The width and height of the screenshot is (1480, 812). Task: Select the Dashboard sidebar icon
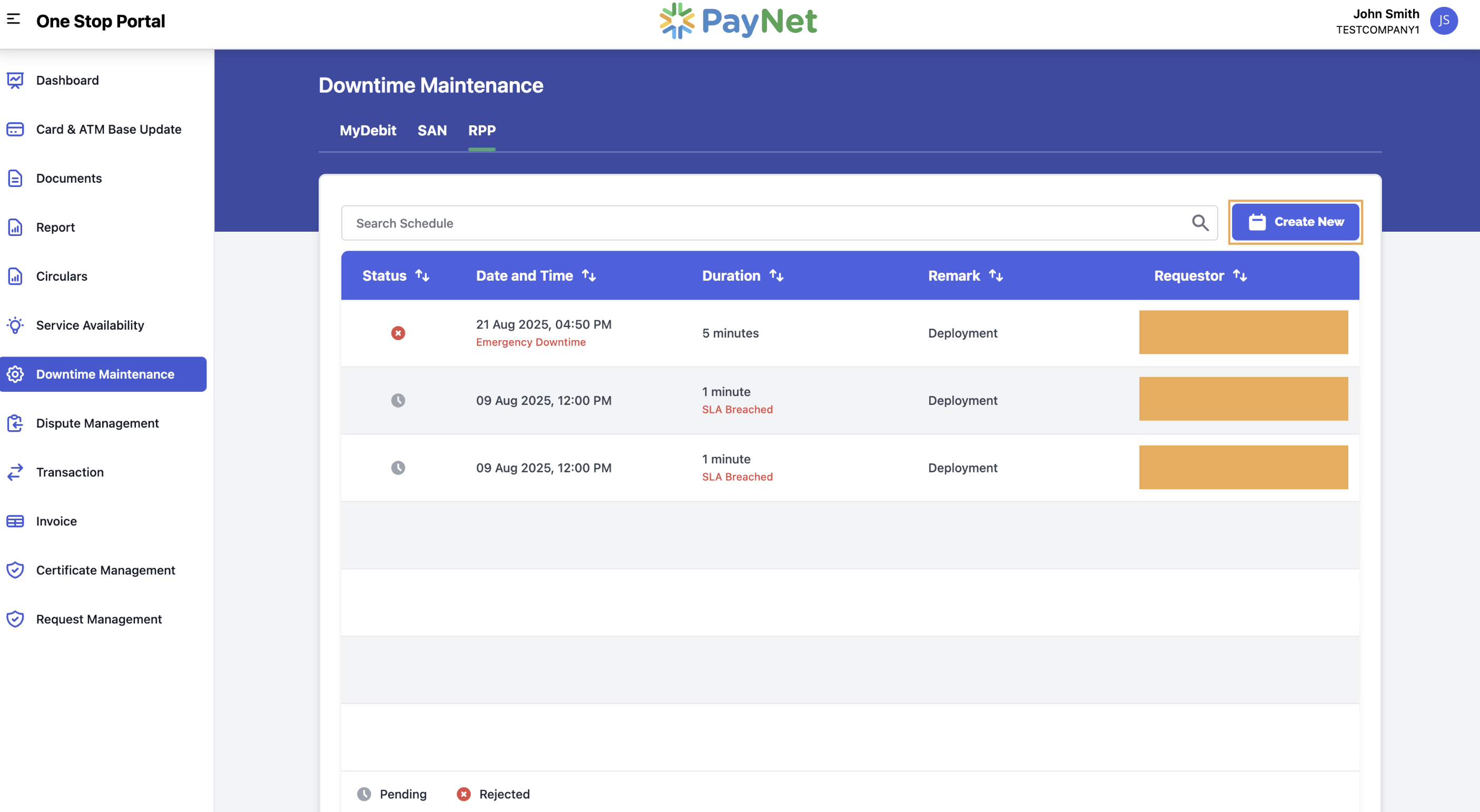coord(14,81)
